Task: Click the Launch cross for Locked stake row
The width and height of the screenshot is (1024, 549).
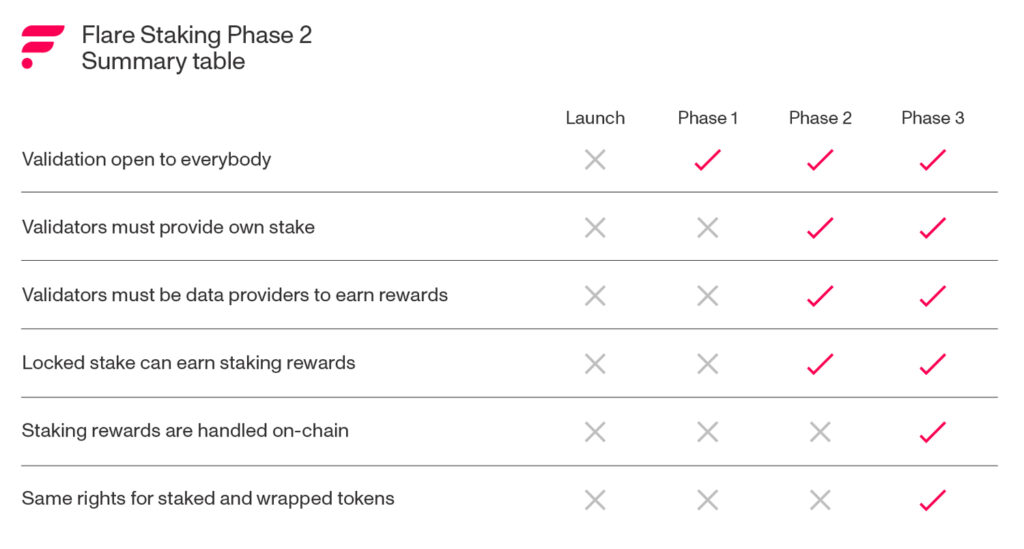Action: [x=595, y=364]
